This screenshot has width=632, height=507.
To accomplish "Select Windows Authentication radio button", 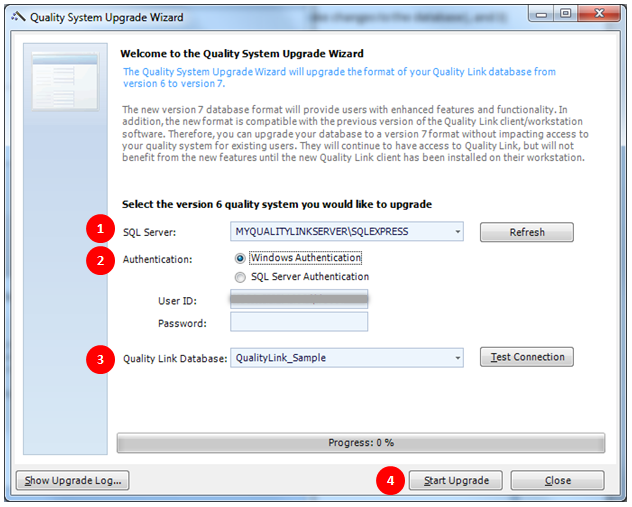I will [x=240, y=258].
